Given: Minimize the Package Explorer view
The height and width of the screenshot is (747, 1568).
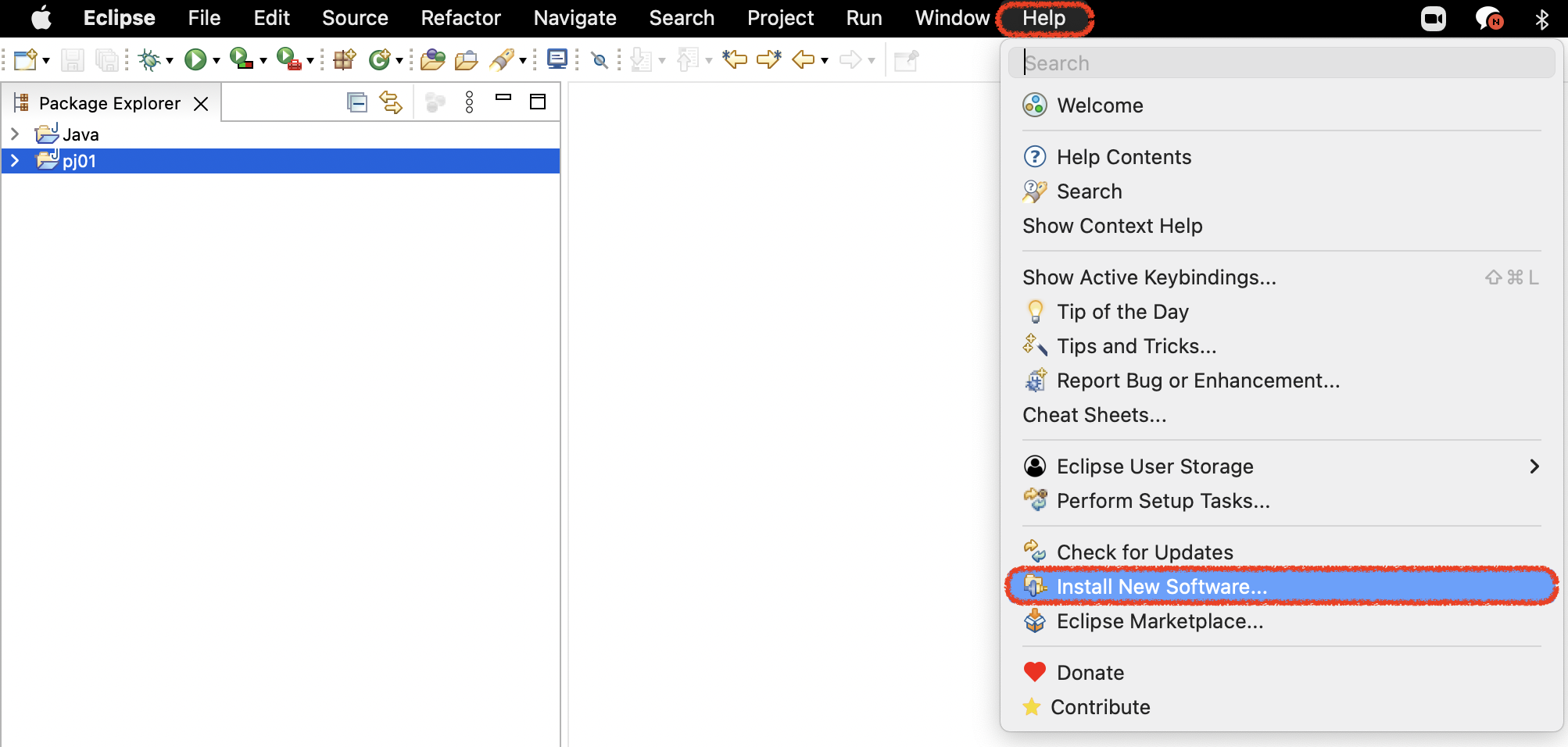Looking at the screenshot, I should point(503,98).
